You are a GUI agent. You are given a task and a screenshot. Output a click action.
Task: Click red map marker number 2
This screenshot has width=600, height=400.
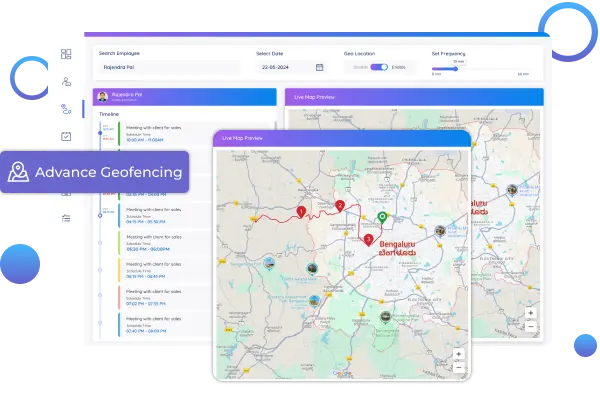point(340,206)
